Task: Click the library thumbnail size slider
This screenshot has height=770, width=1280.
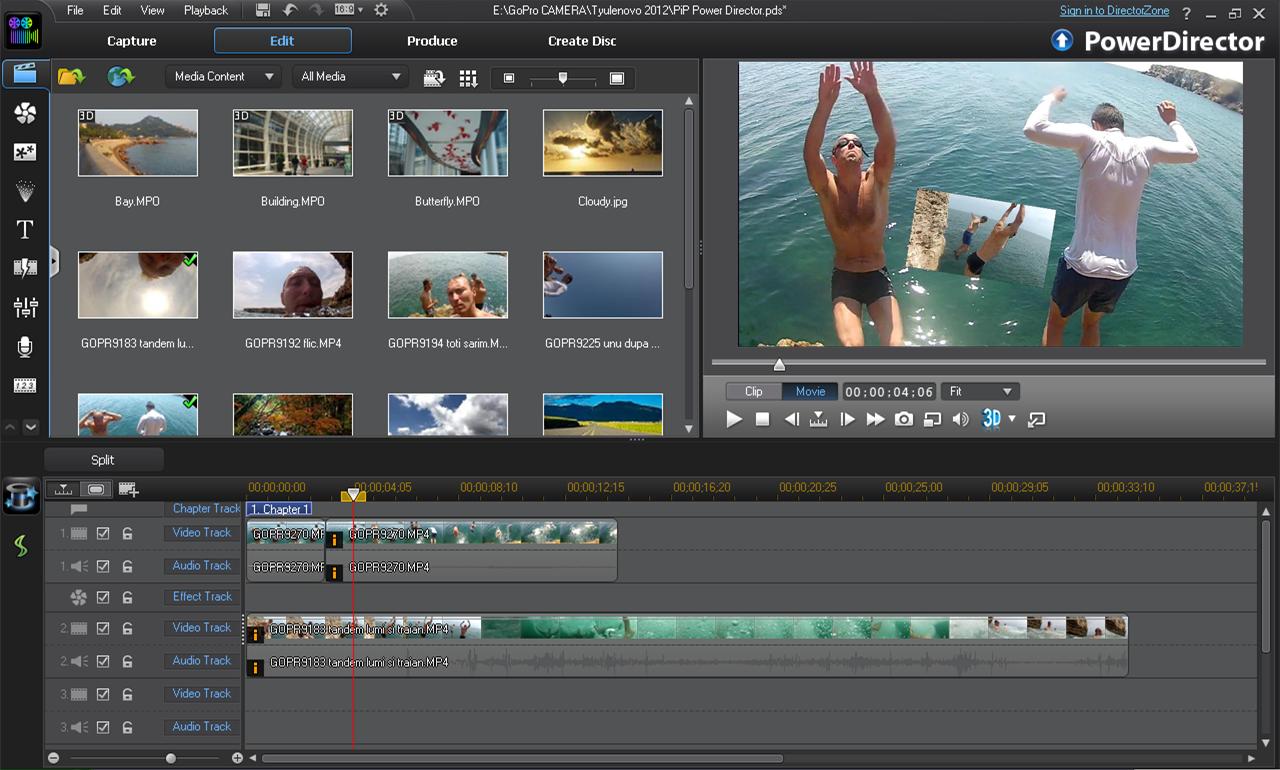Action: tap(563, 78)
